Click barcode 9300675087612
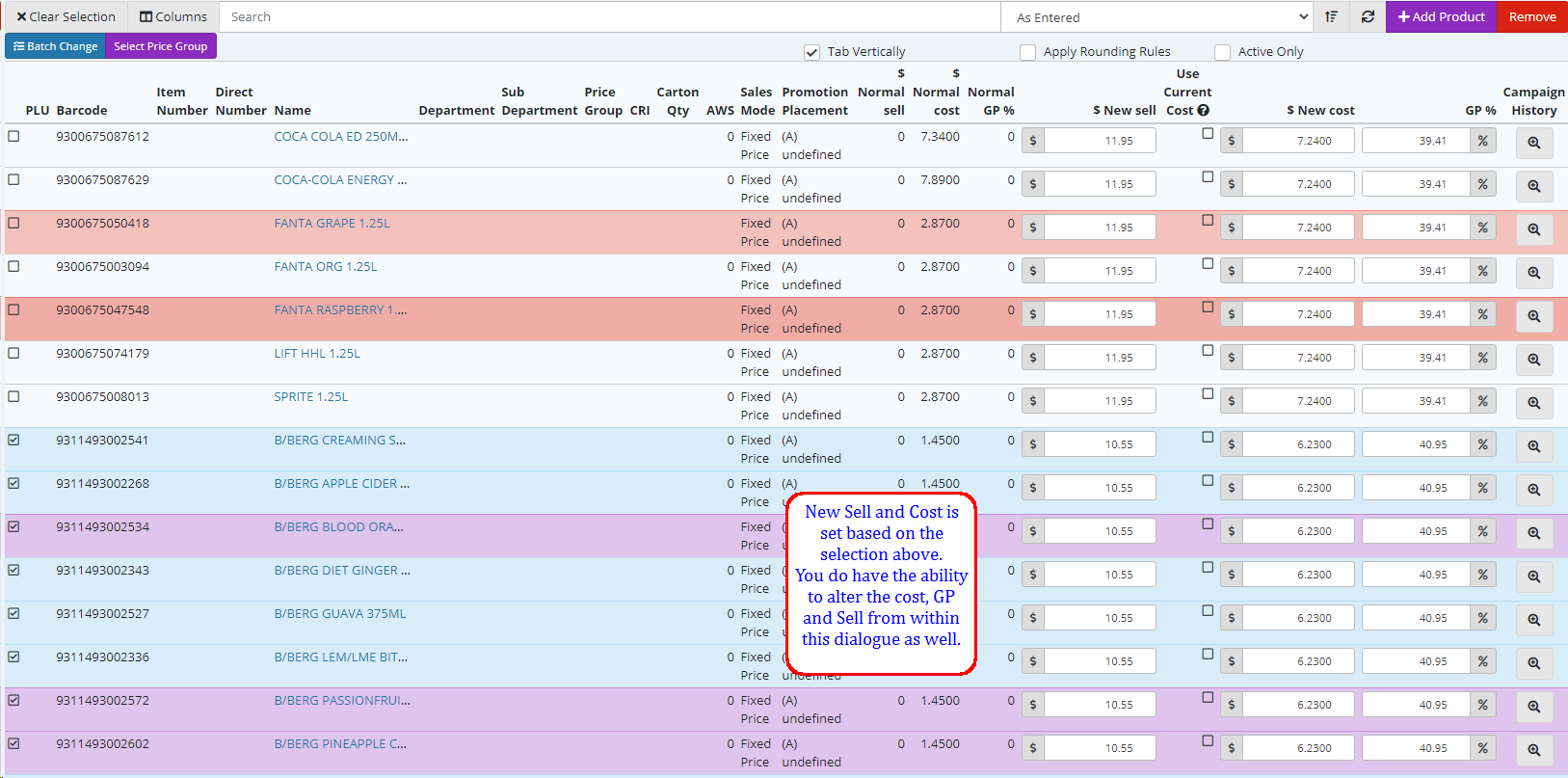1568x778 pixels. point(103,136)
